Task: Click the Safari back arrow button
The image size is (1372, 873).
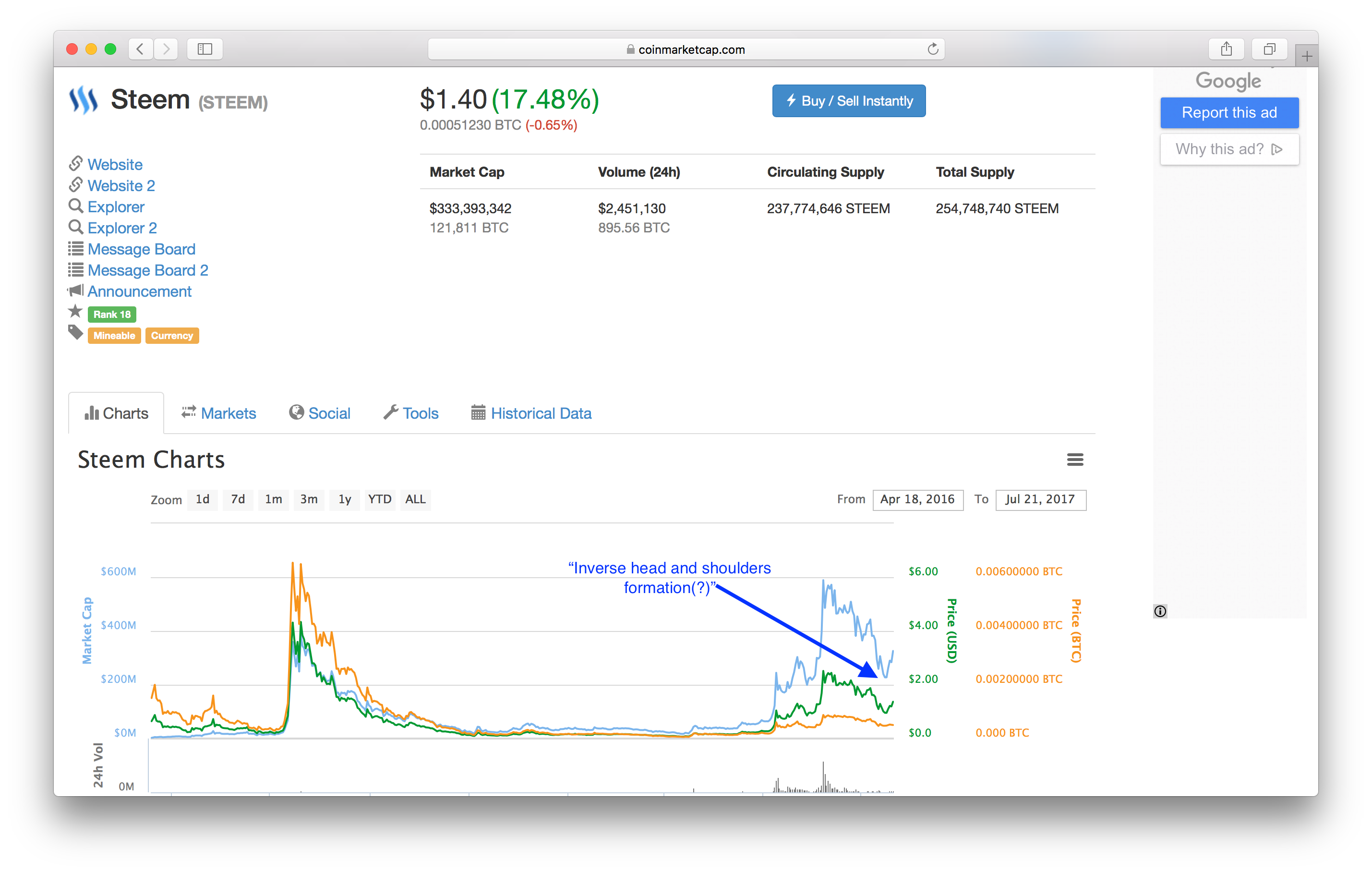Action: click(x=140, y=49)
